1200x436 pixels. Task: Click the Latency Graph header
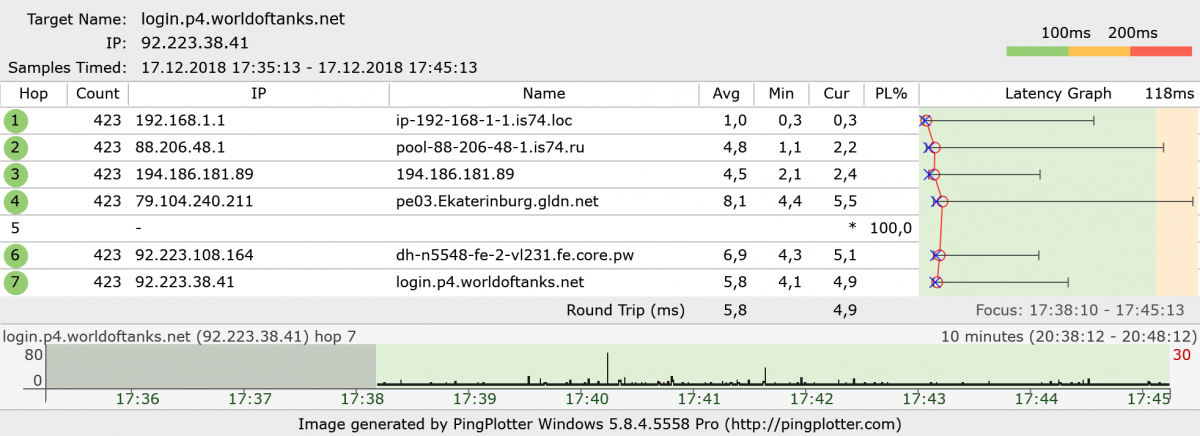tap(1058, 94)
